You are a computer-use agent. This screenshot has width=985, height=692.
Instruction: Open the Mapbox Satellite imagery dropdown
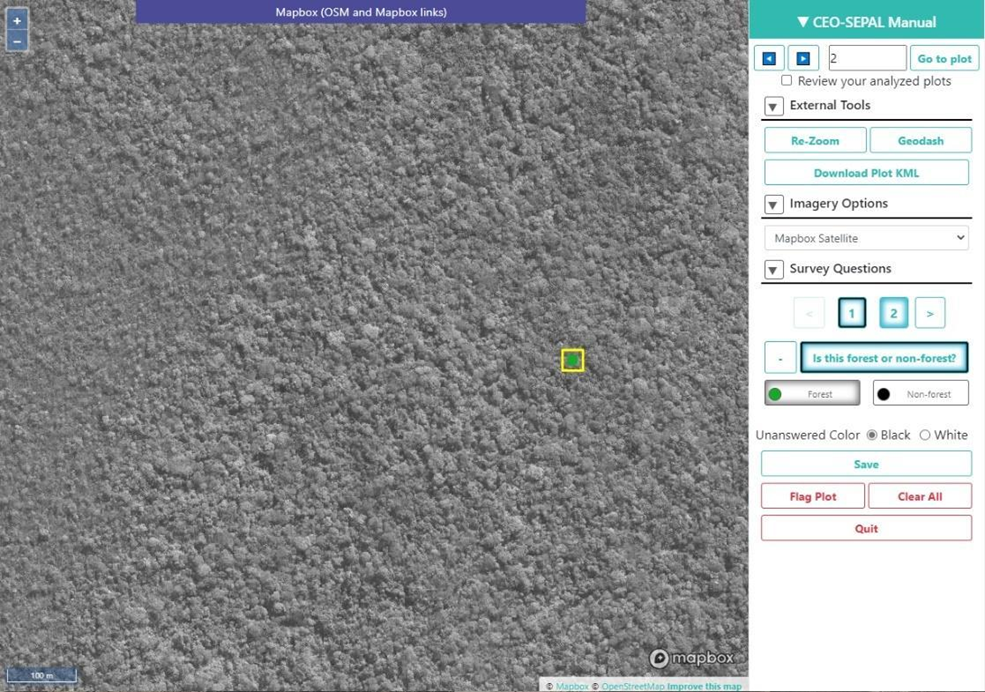pos(866,238)
